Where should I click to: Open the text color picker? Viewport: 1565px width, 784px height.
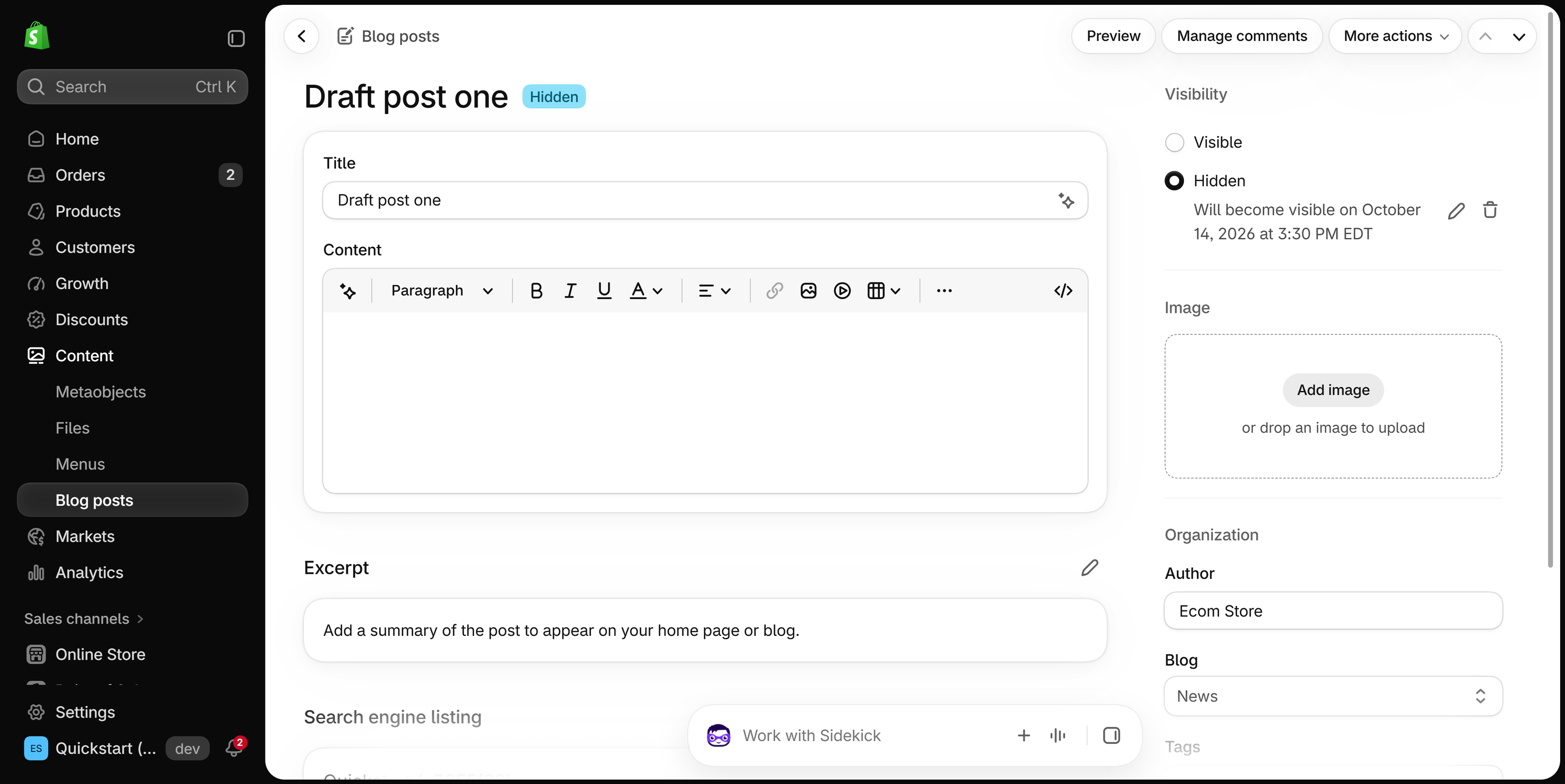pyautogui.click(x=646, y=291)
